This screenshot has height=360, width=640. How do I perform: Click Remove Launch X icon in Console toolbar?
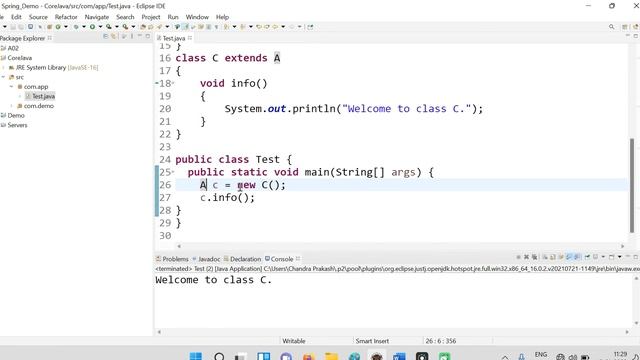527,257
